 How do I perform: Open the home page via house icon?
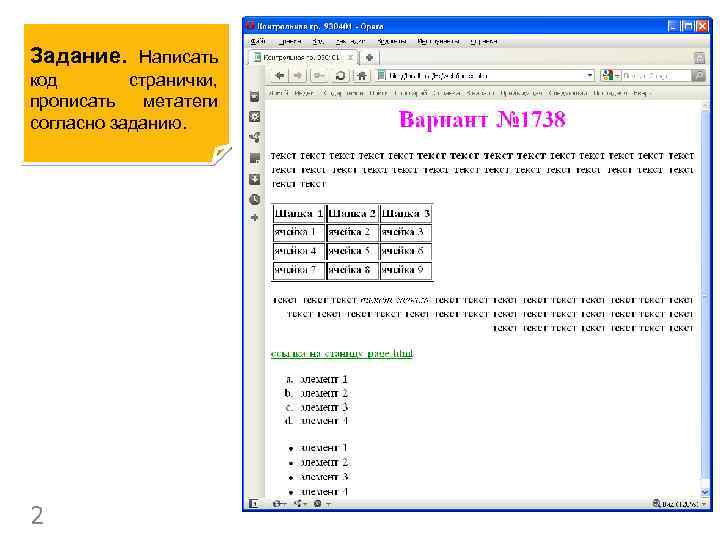[362, 75]
